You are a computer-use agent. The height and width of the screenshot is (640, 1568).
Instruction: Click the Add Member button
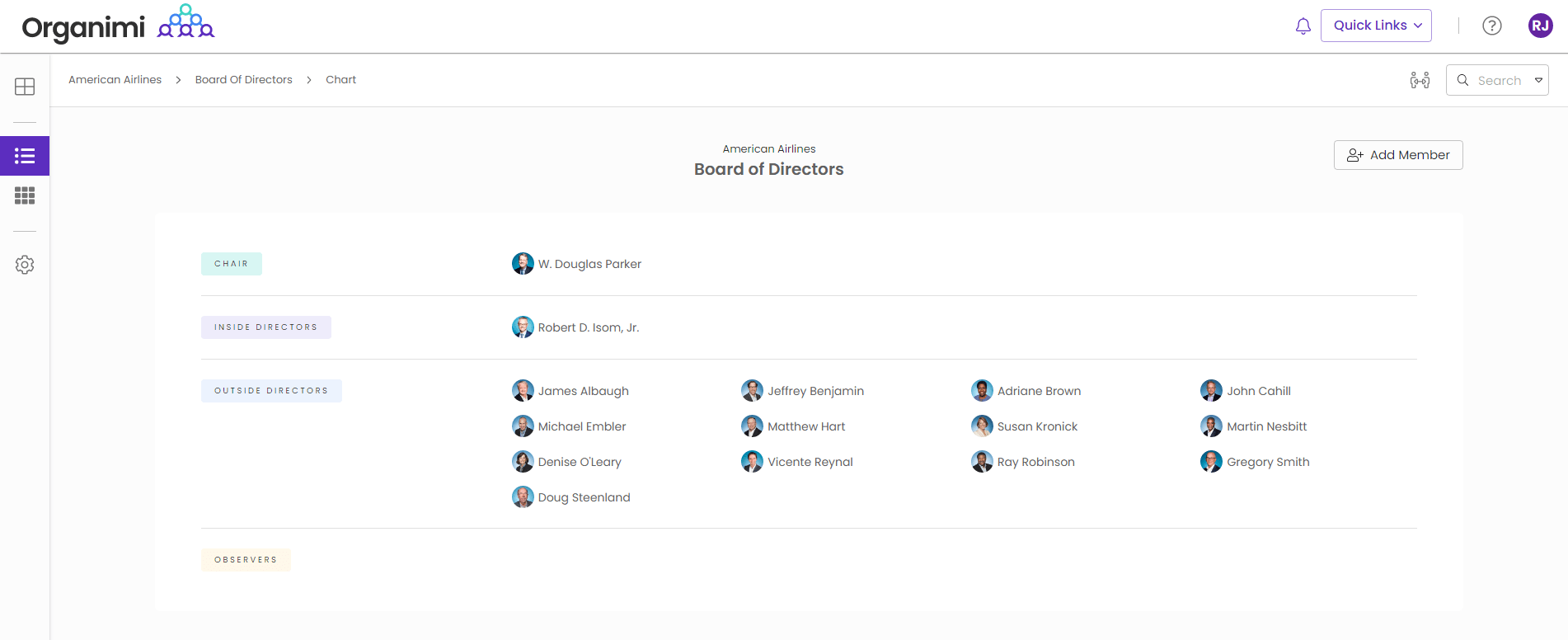point(1398,155)
